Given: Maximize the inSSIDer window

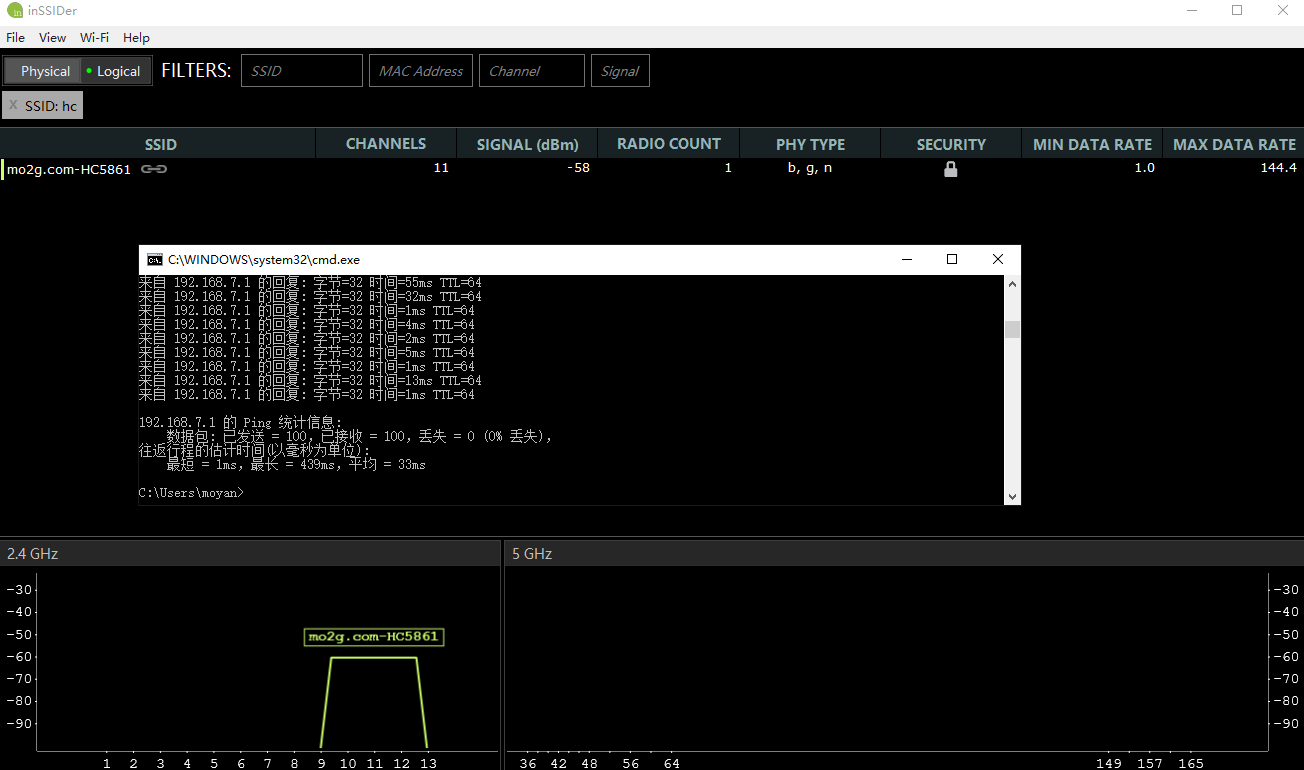Looking at the screenshot, I should 1237,11.
